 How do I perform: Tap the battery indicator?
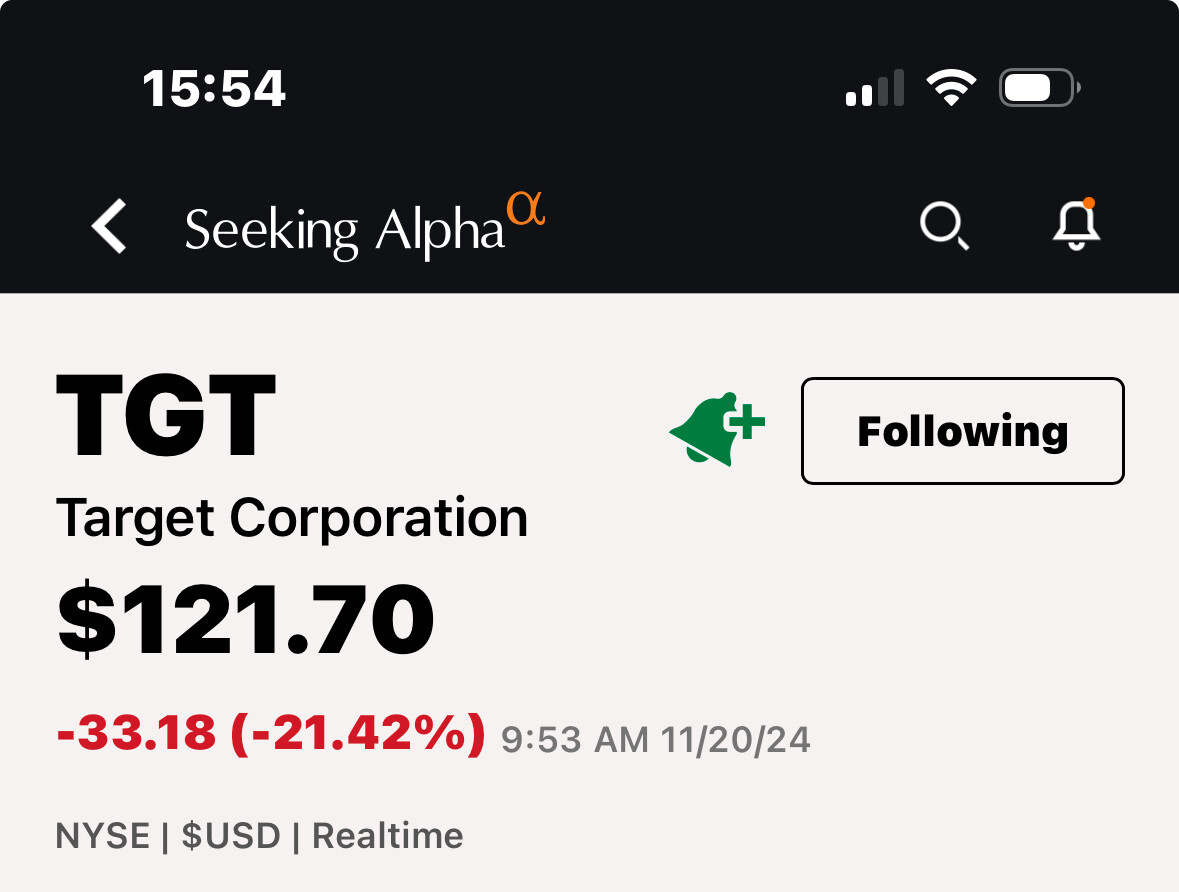coord(1040,88)
